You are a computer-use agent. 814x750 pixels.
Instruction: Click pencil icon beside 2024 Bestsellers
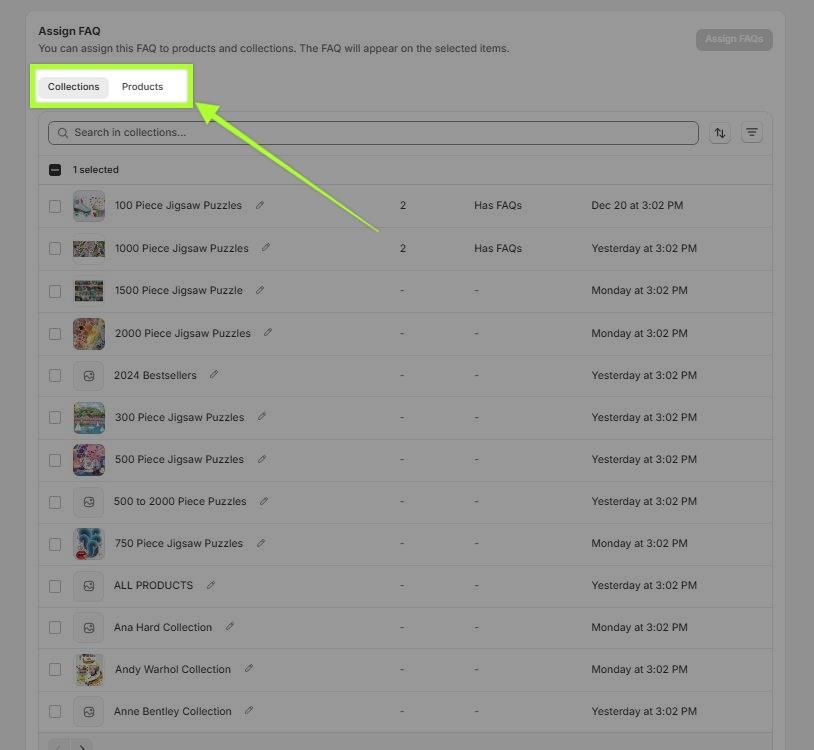click(214, 375)
